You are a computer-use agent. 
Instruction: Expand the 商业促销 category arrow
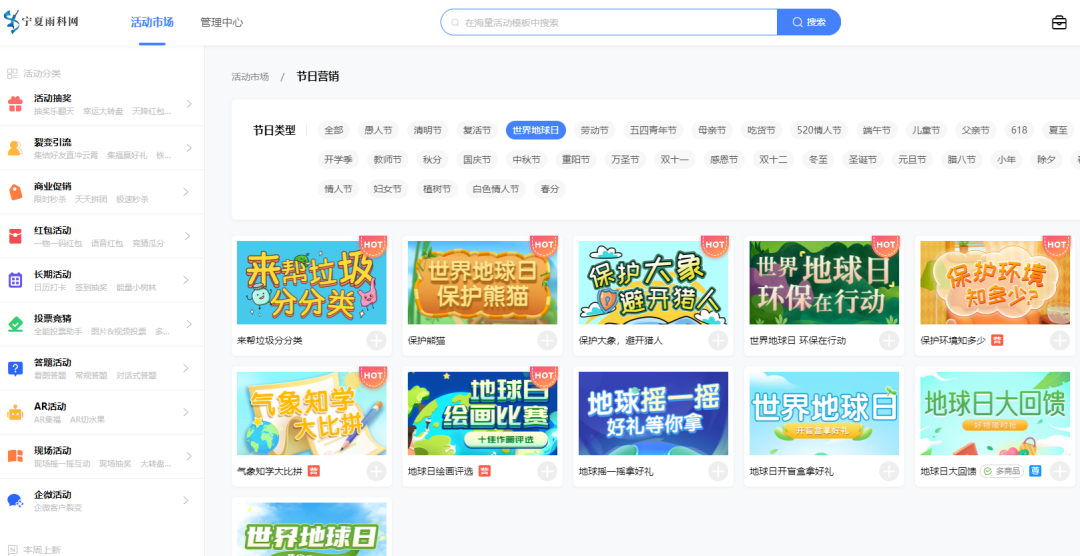click(188, 192)
